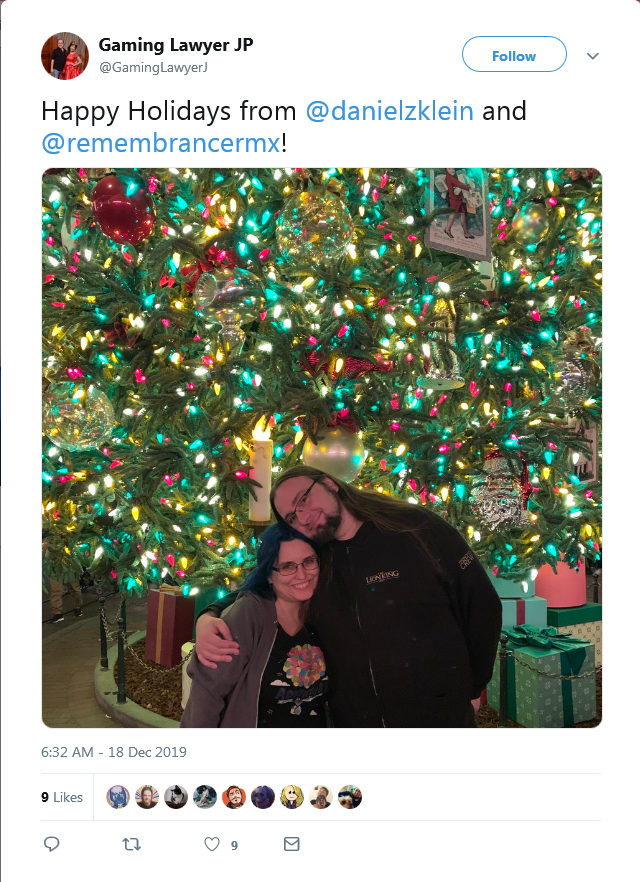Open the last liker's avatar in row
The width and height of the screenshot is (640, 882).
tap(350, 797)
